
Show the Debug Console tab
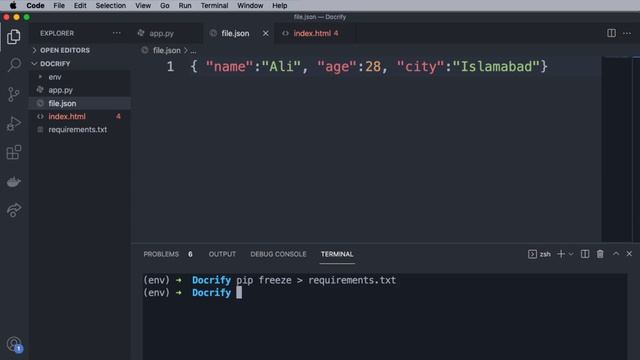click(278, 254)
